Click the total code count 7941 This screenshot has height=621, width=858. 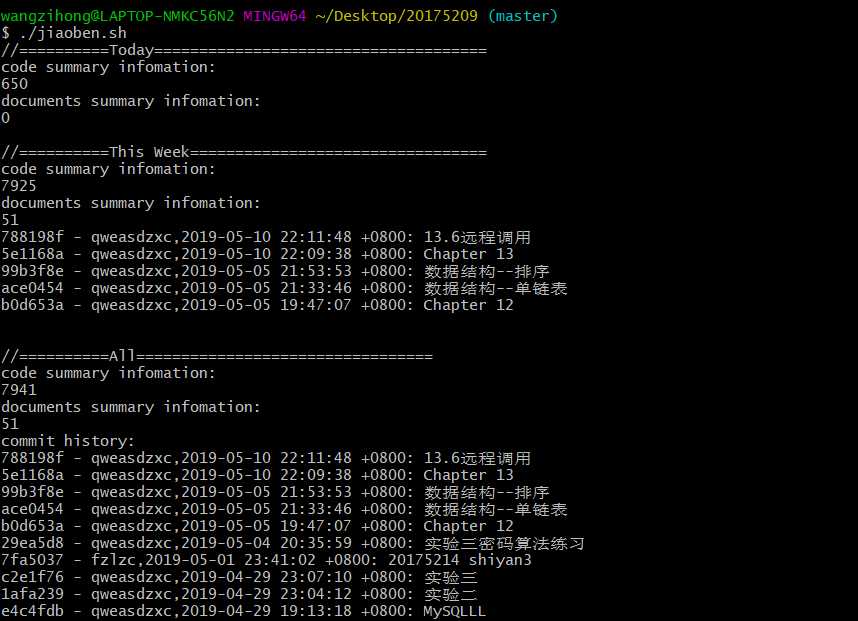(19, 390)
